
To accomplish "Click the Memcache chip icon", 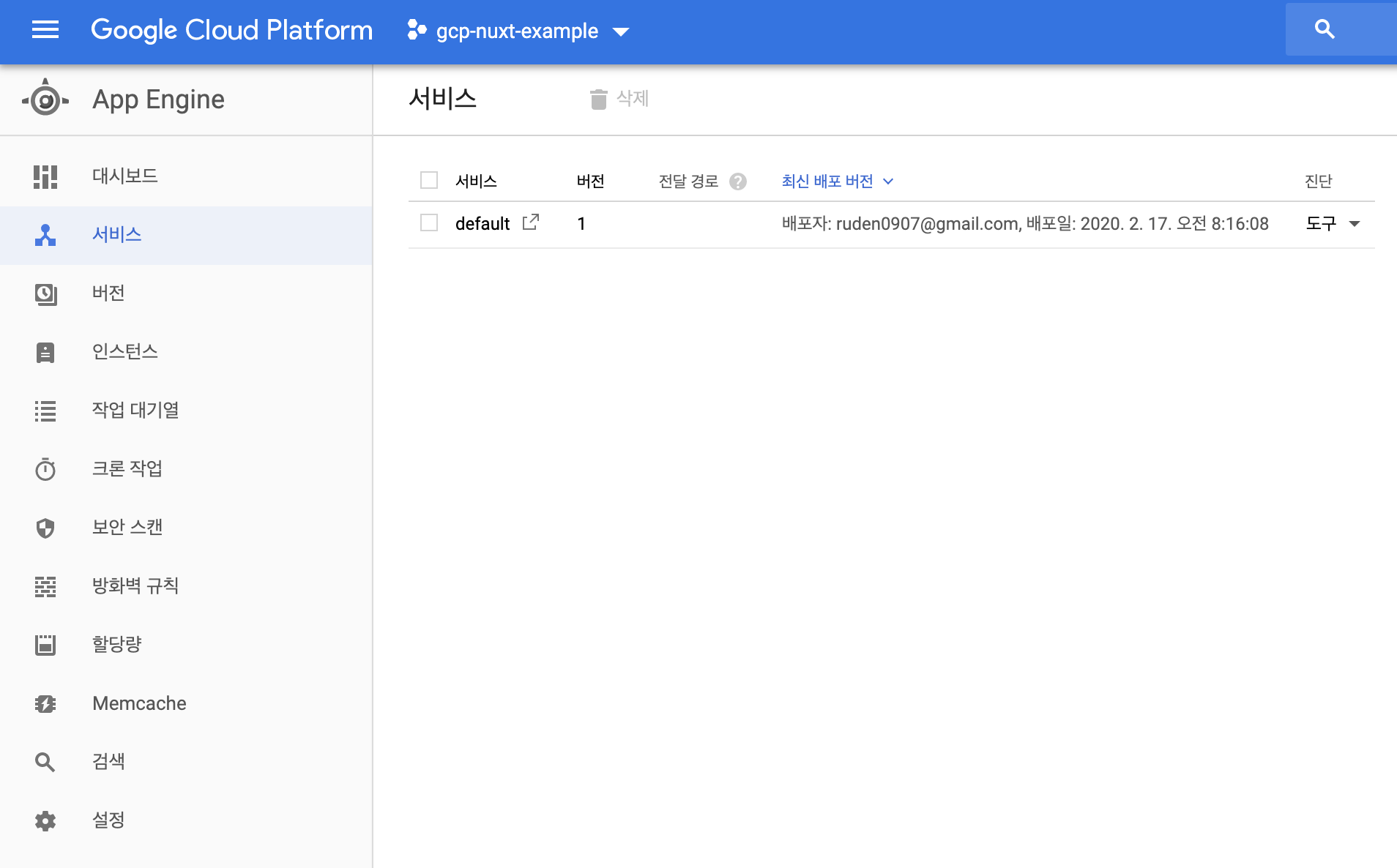I will click(45, 703).
